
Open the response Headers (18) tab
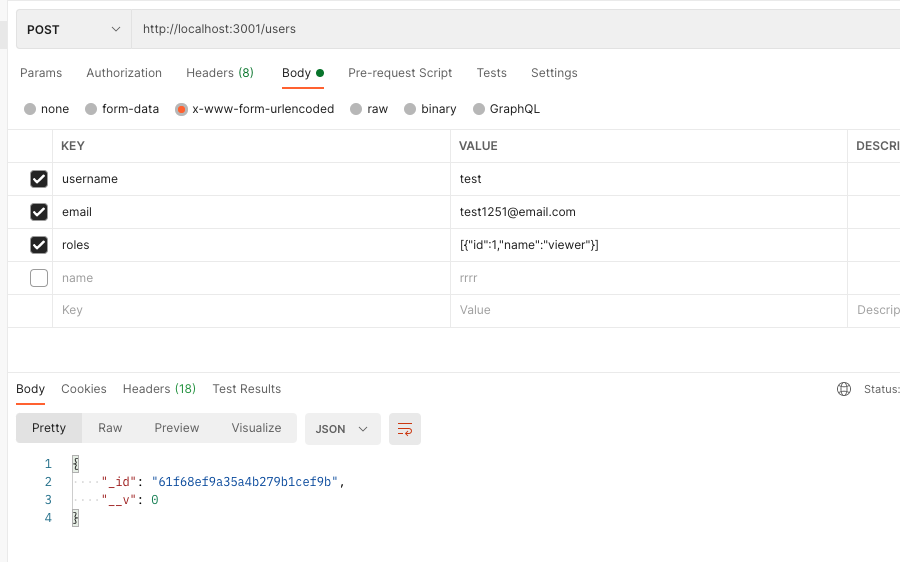(159, 389)
